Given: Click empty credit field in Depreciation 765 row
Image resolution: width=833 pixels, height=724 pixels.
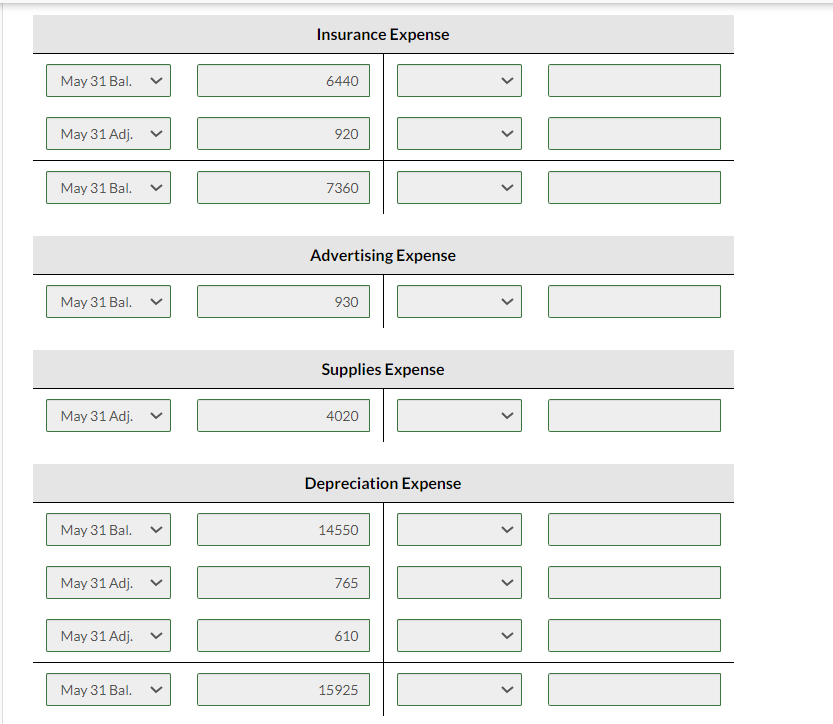Looking at the screenshot, I should pyautogui.click(x=634, y=583).
